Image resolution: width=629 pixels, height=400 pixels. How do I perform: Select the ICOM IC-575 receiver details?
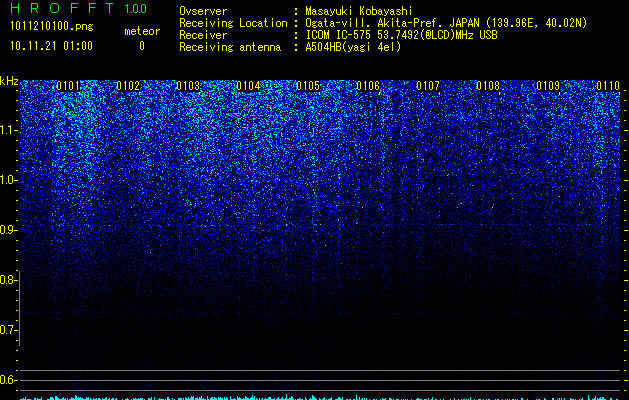click(402, 35)
